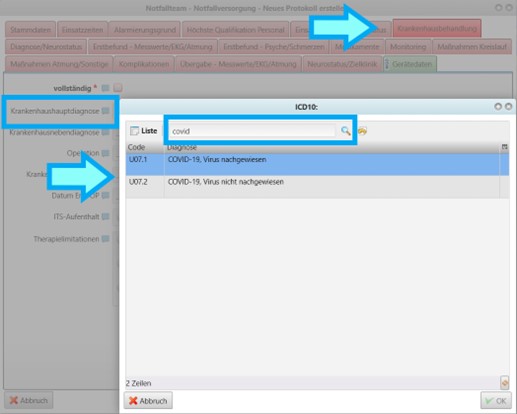Click Abbruch in the ICD10 dialog

[x=148, y=400]
